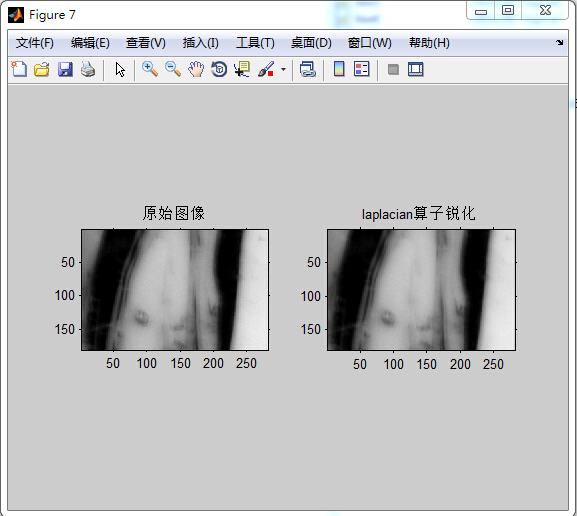Screen dimensions: 577x516
Task: Select the Brush data tool
Action: point(266,69)
